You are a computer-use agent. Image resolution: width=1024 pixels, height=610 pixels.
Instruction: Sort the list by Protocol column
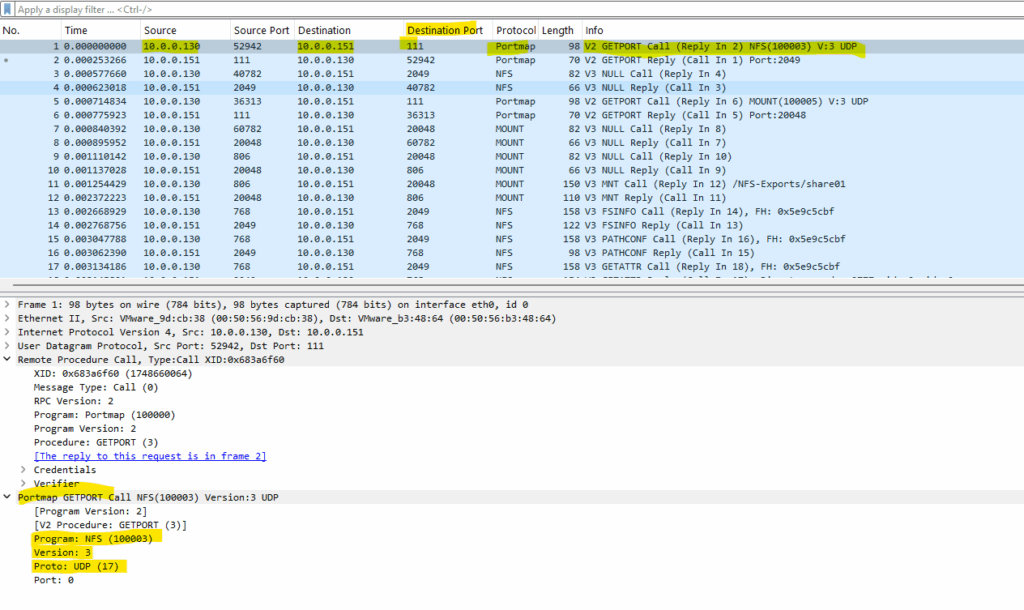click(515, 30)
